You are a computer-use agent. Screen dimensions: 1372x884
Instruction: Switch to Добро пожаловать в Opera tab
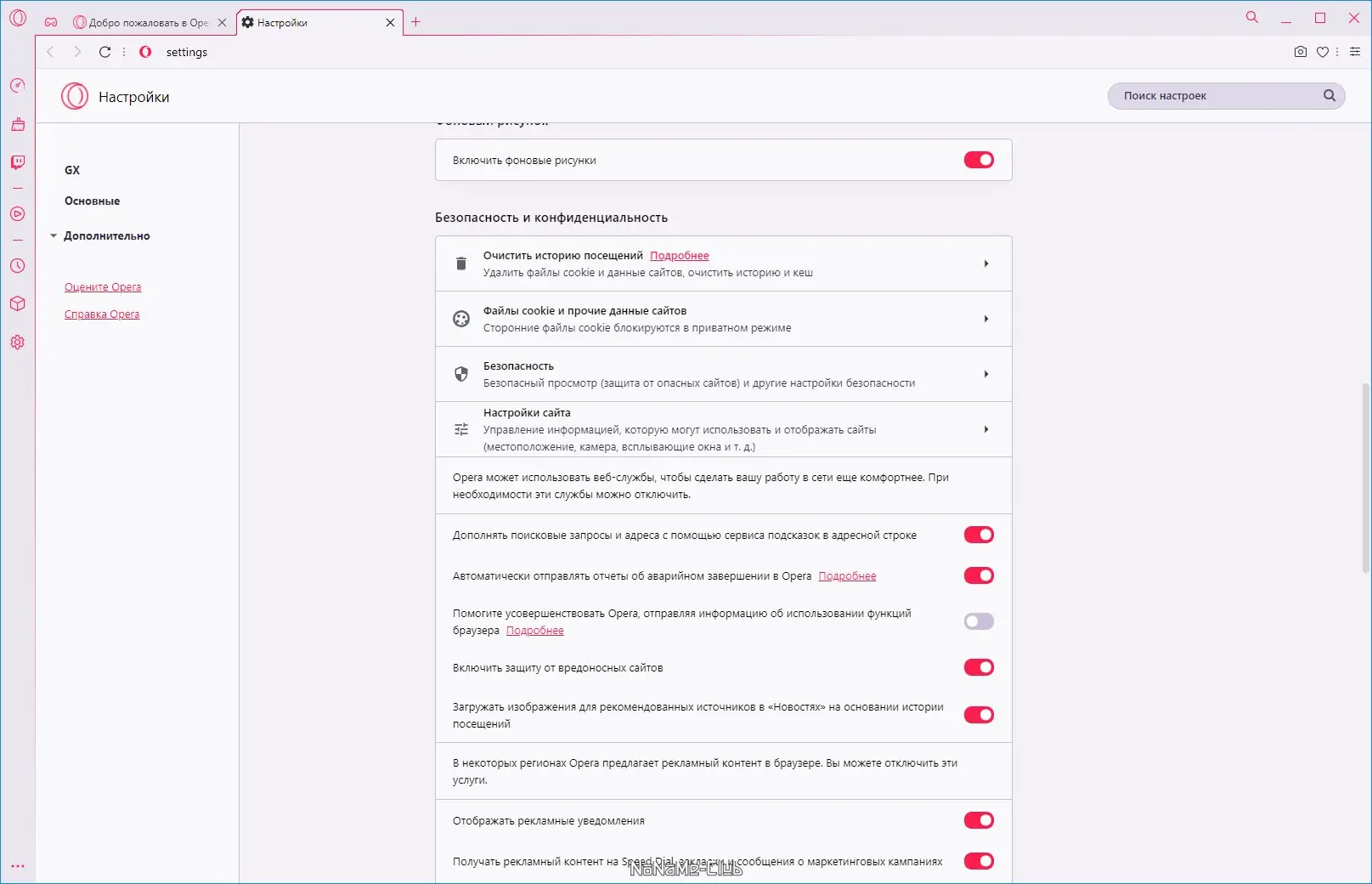[x=149, y=23]
